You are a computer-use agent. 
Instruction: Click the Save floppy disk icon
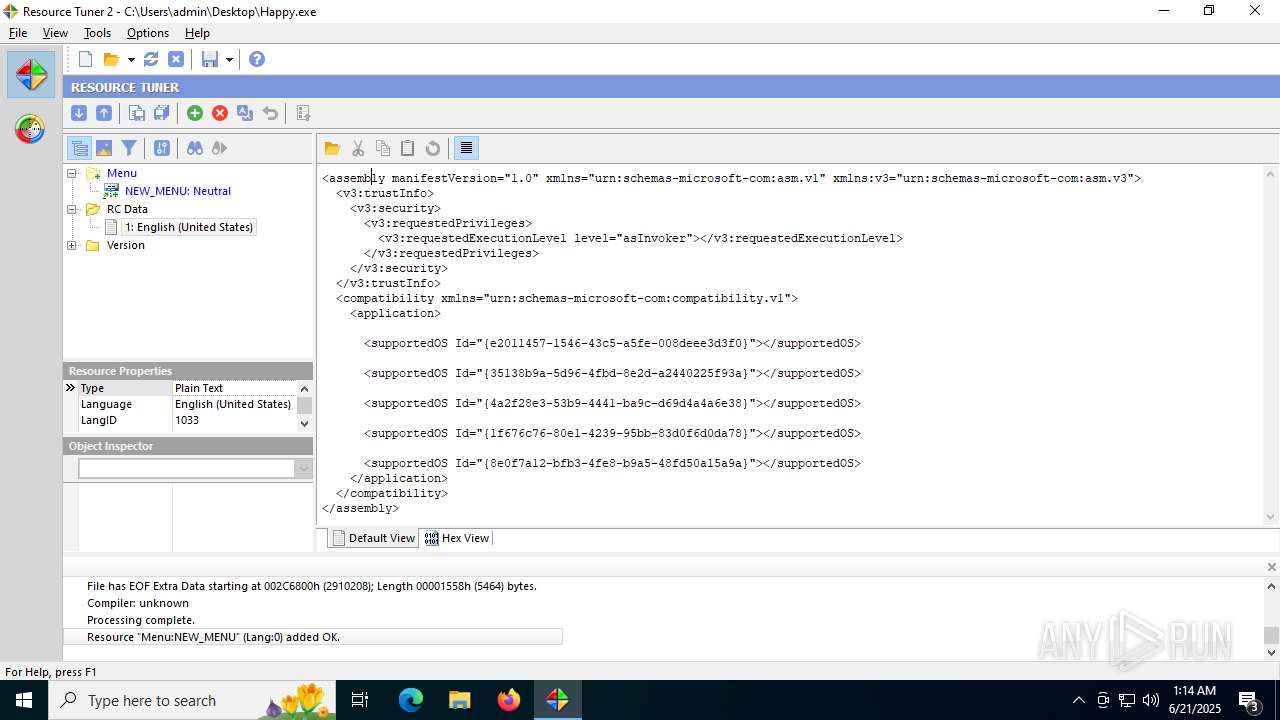(210, 59)
